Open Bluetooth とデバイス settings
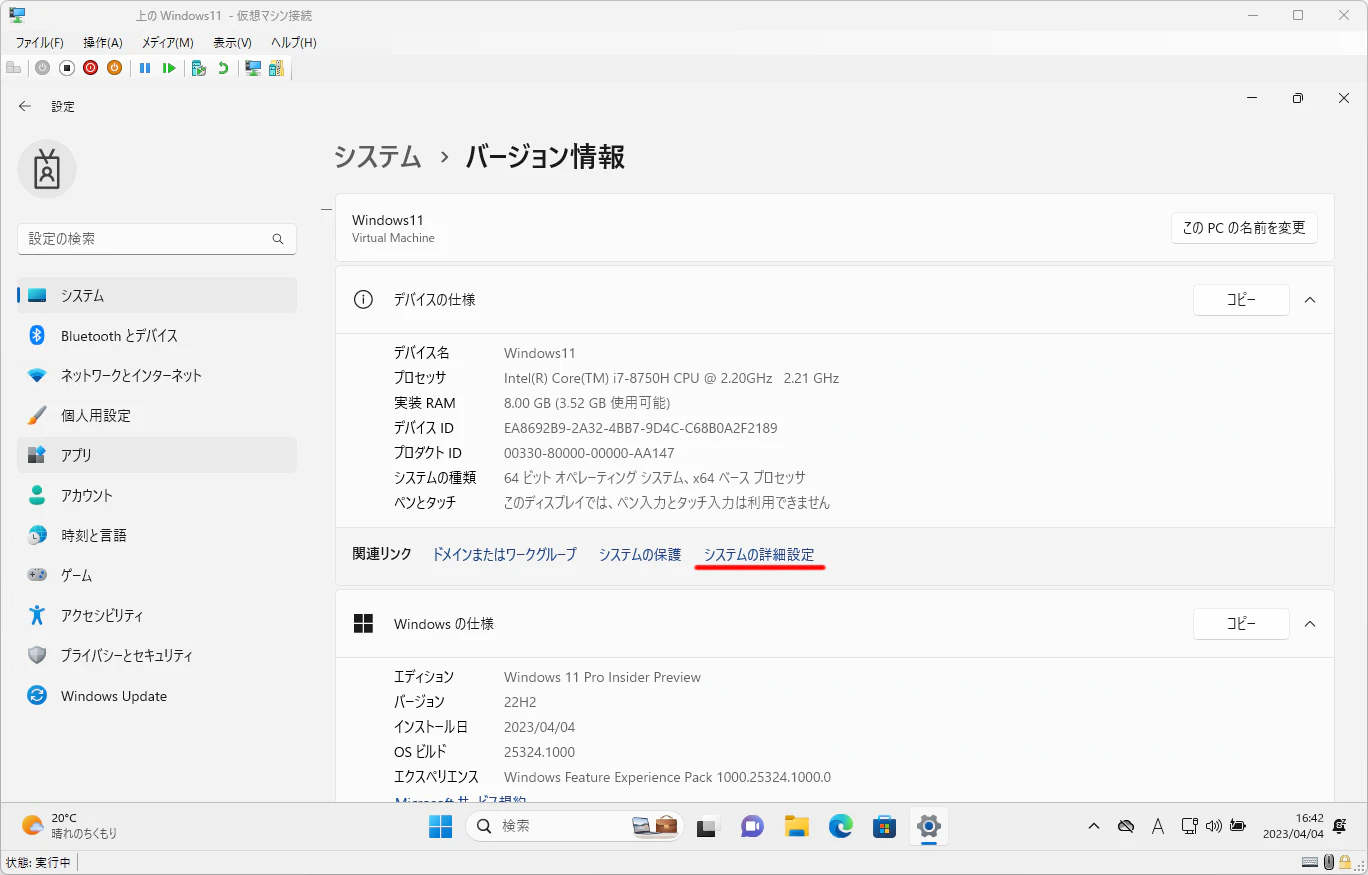1368x875 pixels. pyautogui.click(x=157, y=335)
